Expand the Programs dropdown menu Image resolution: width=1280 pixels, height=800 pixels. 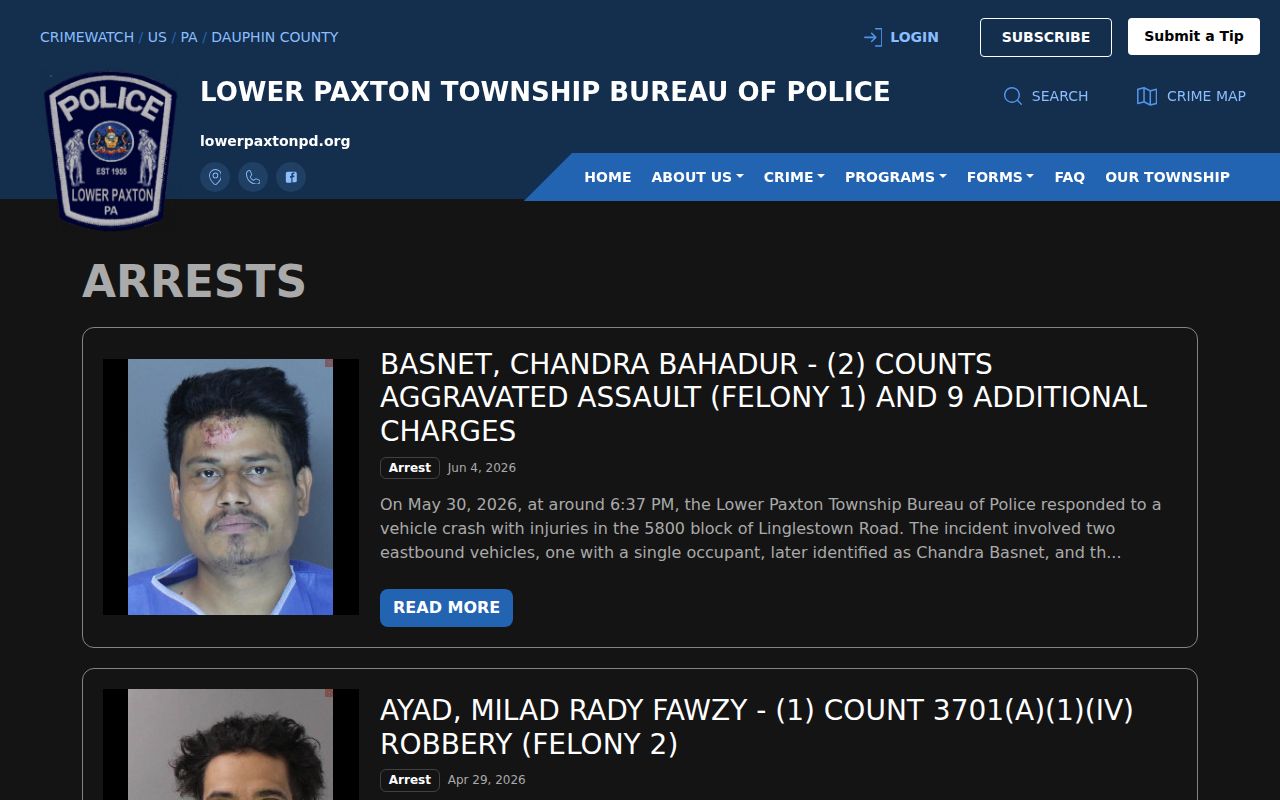[x=895, y=177]
